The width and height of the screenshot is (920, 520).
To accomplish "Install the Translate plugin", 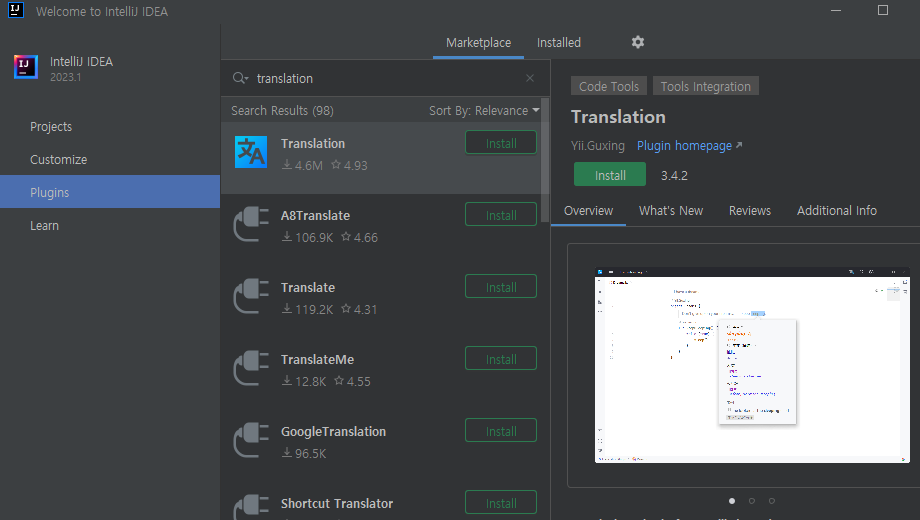I will [500, 287].
